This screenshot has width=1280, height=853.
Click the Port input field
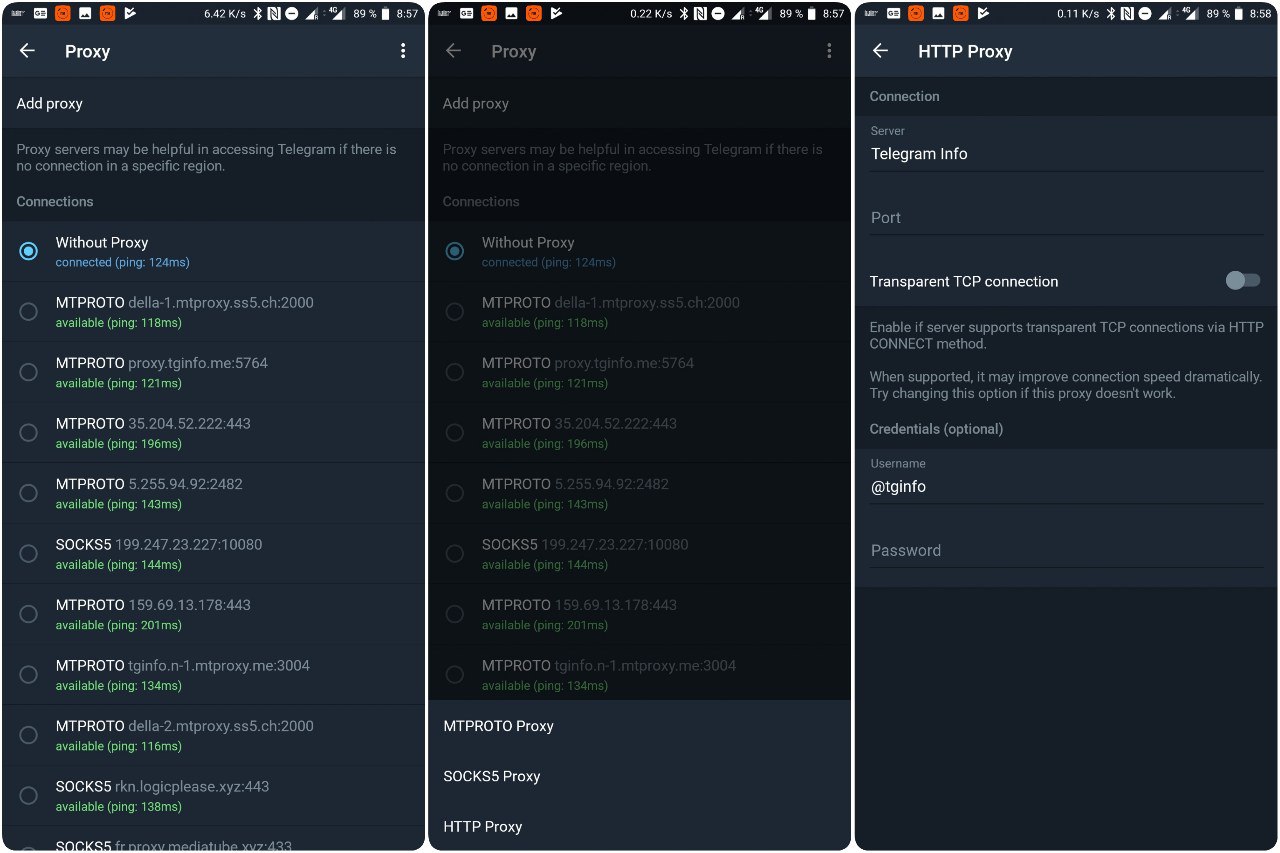(x=1066, y=218)
